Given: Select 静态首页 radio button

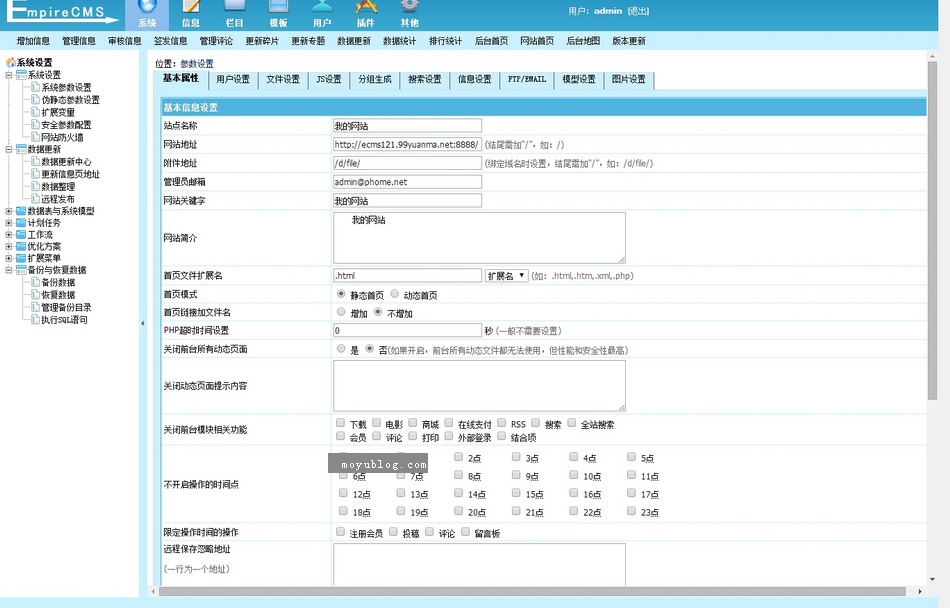Looking at the screenshot, I should tap(341, 294).
